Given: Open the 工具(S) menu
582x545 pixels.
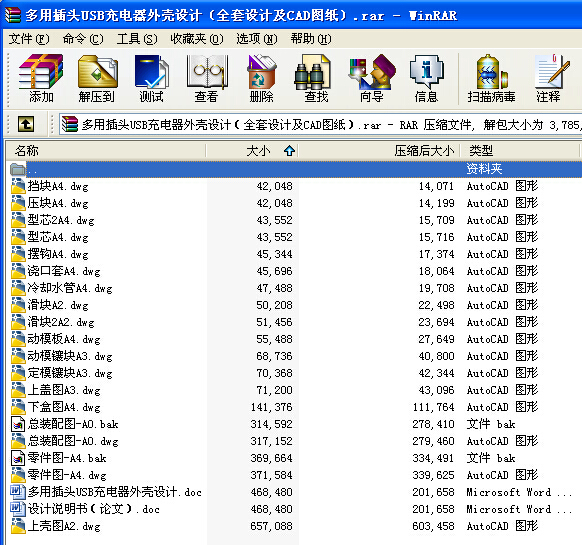Looking at the screenshot, I should (x=137, y=39).
